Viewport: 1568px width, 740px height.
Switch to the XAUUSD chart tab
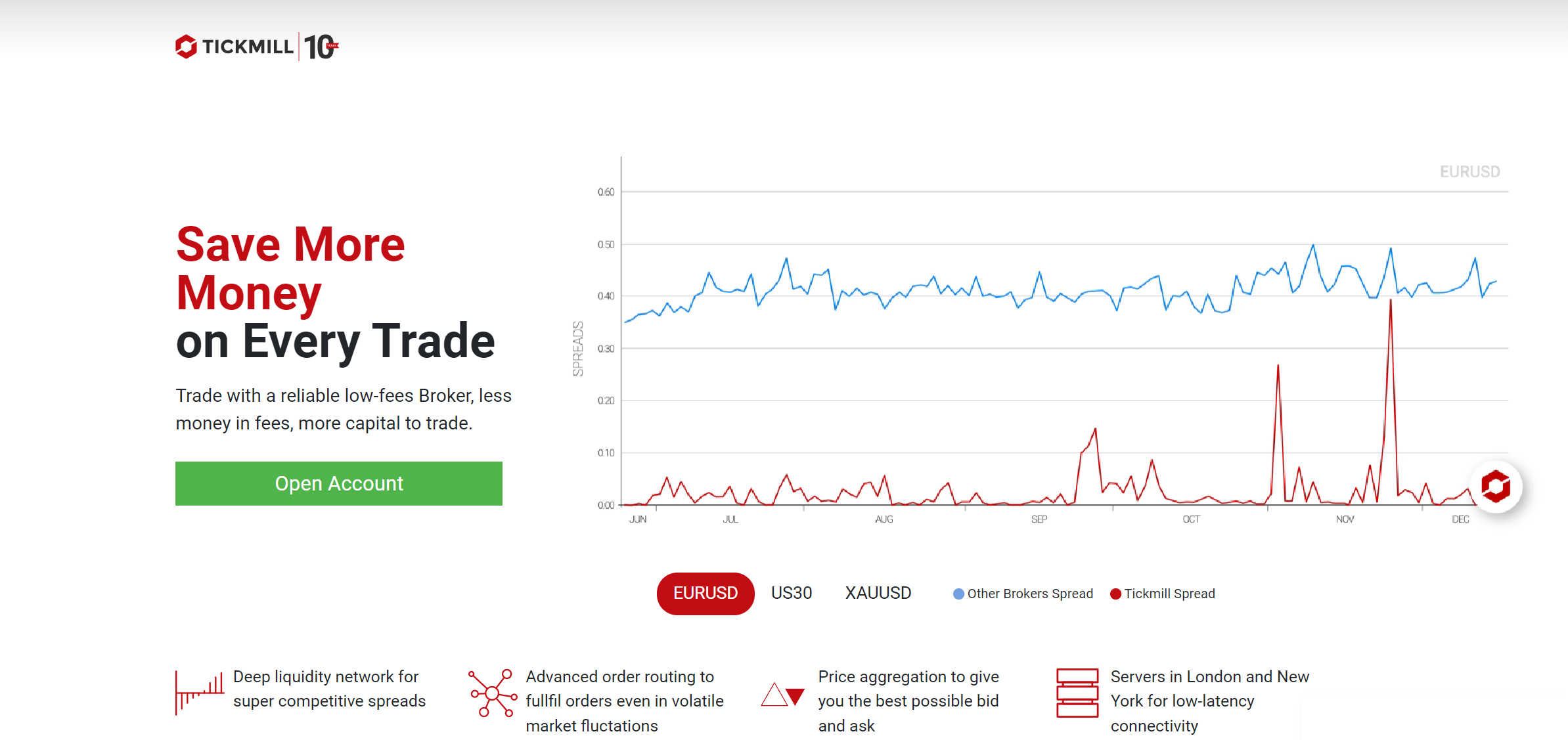pos(878,593)
